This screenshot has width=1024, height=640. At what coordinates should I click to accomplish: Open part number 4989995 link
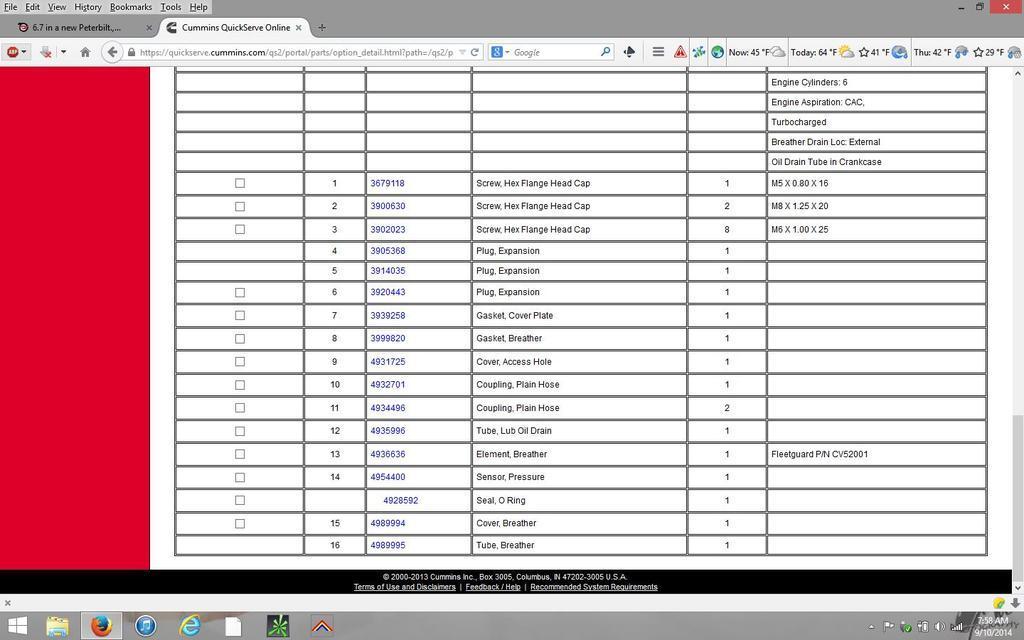388,545
